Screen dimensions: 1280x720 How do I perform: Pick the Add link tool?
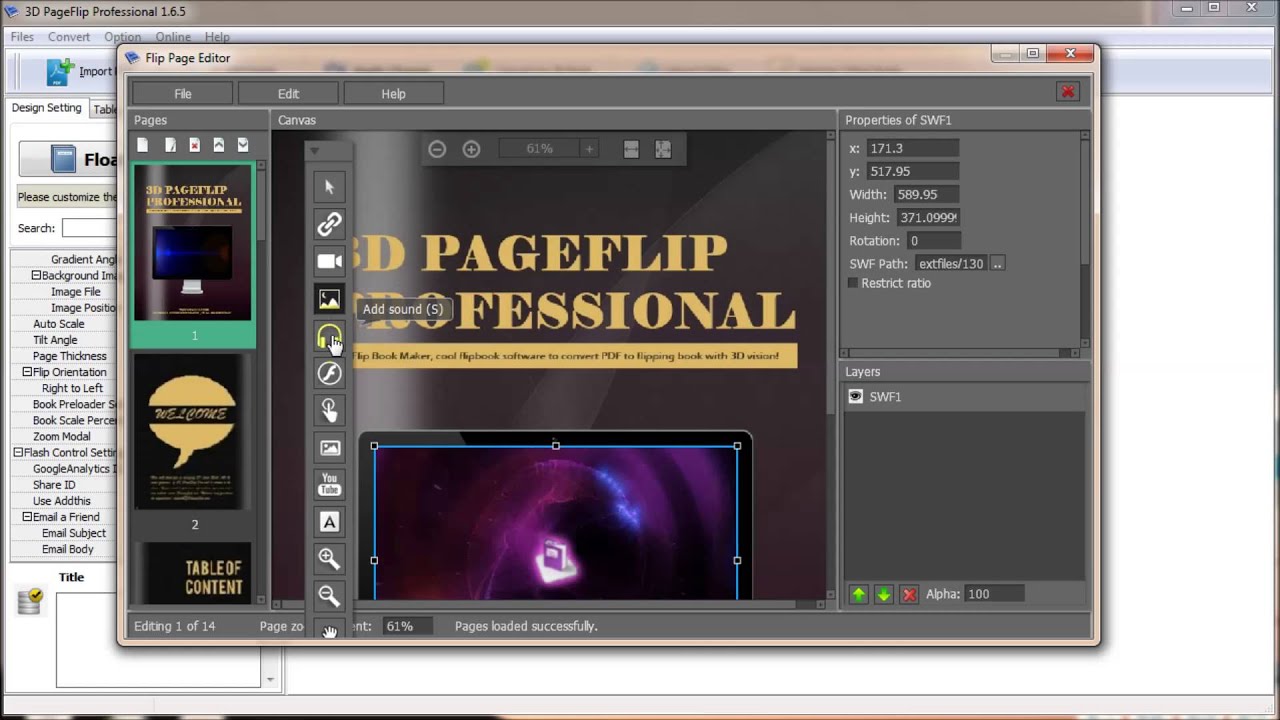[x=329, y=224]
